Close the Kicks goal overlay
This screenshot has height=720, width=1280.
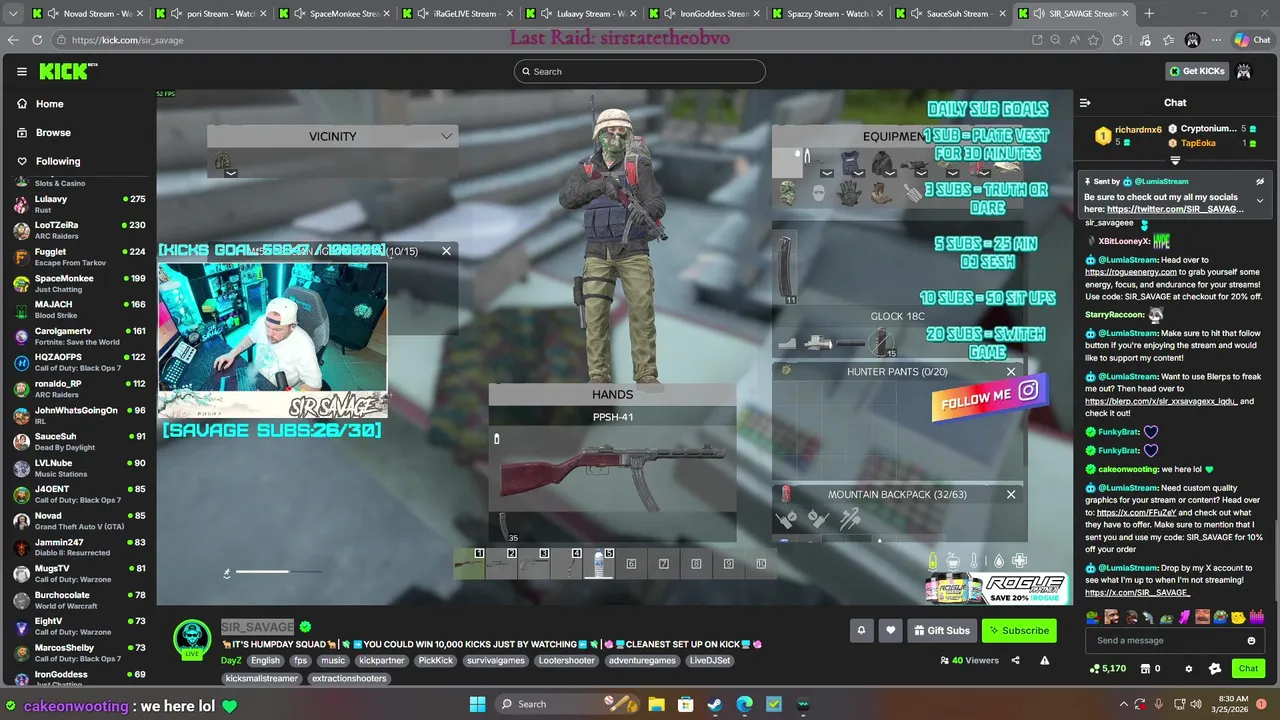click(446, 251)
